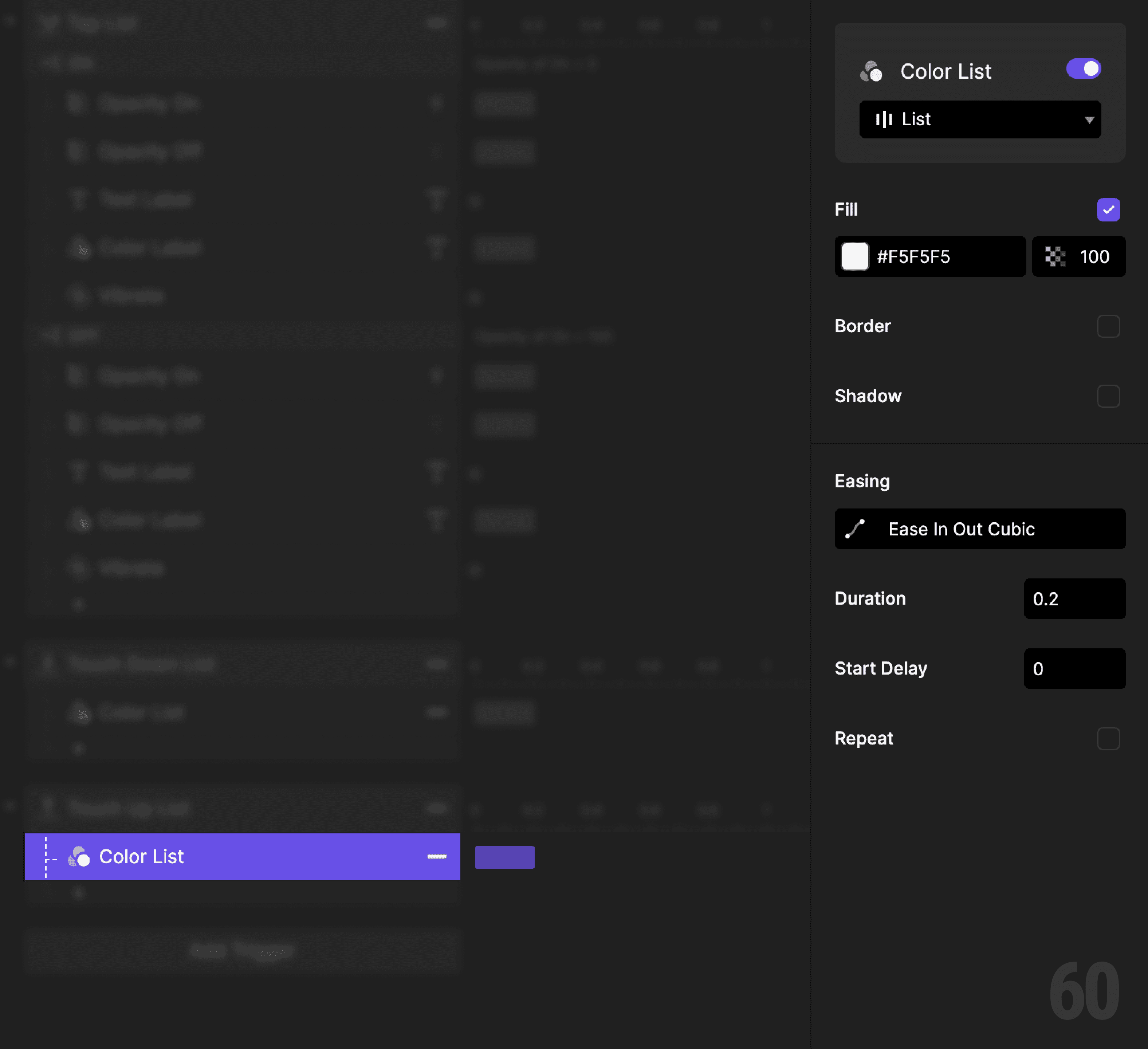
Task: Click the Start Delay input field
Action: (1074, 669)
